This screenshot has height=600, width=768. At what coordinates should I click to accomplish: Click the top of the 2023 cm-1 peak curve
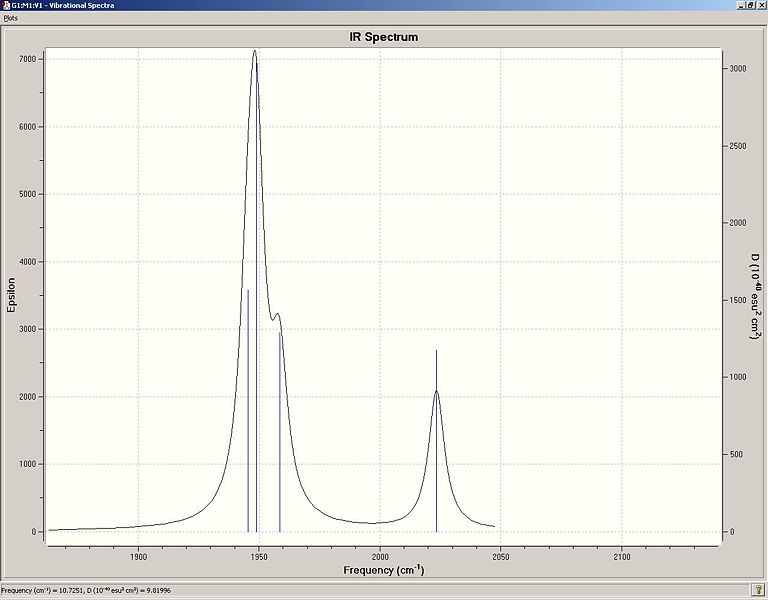(x=436, y=391)
